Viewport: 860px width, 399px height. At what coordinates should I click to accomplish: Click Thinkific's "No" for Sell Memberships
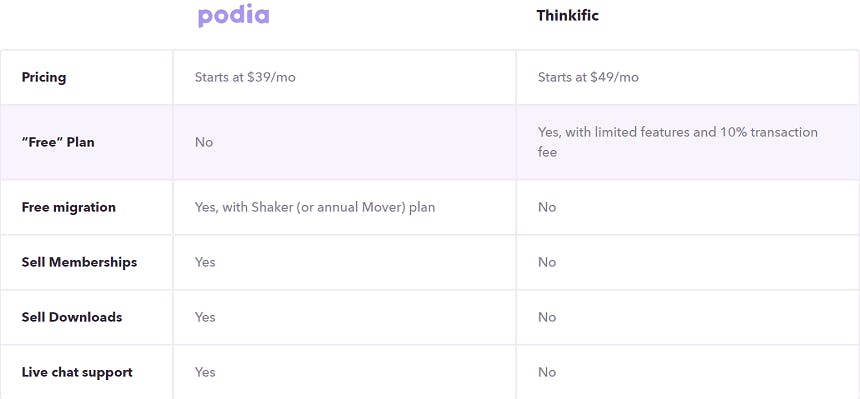coord(547,262)
